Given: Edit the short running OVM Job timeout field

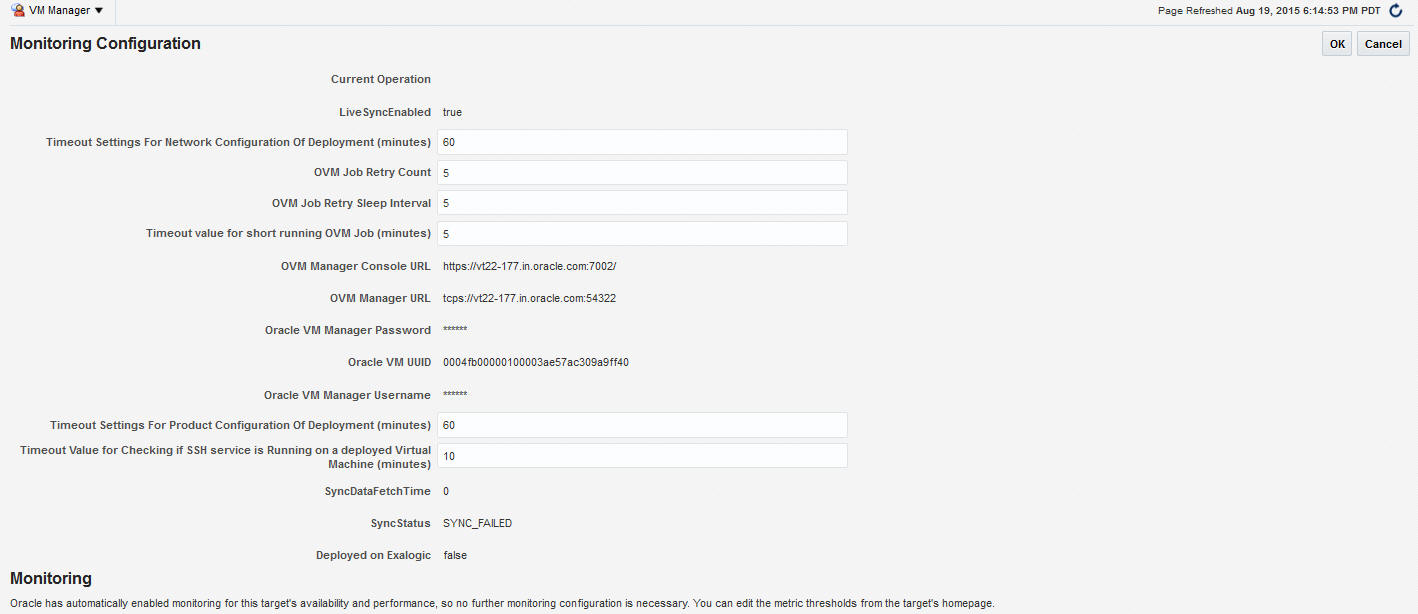Looking at the screenshot, I should [642, 233].
